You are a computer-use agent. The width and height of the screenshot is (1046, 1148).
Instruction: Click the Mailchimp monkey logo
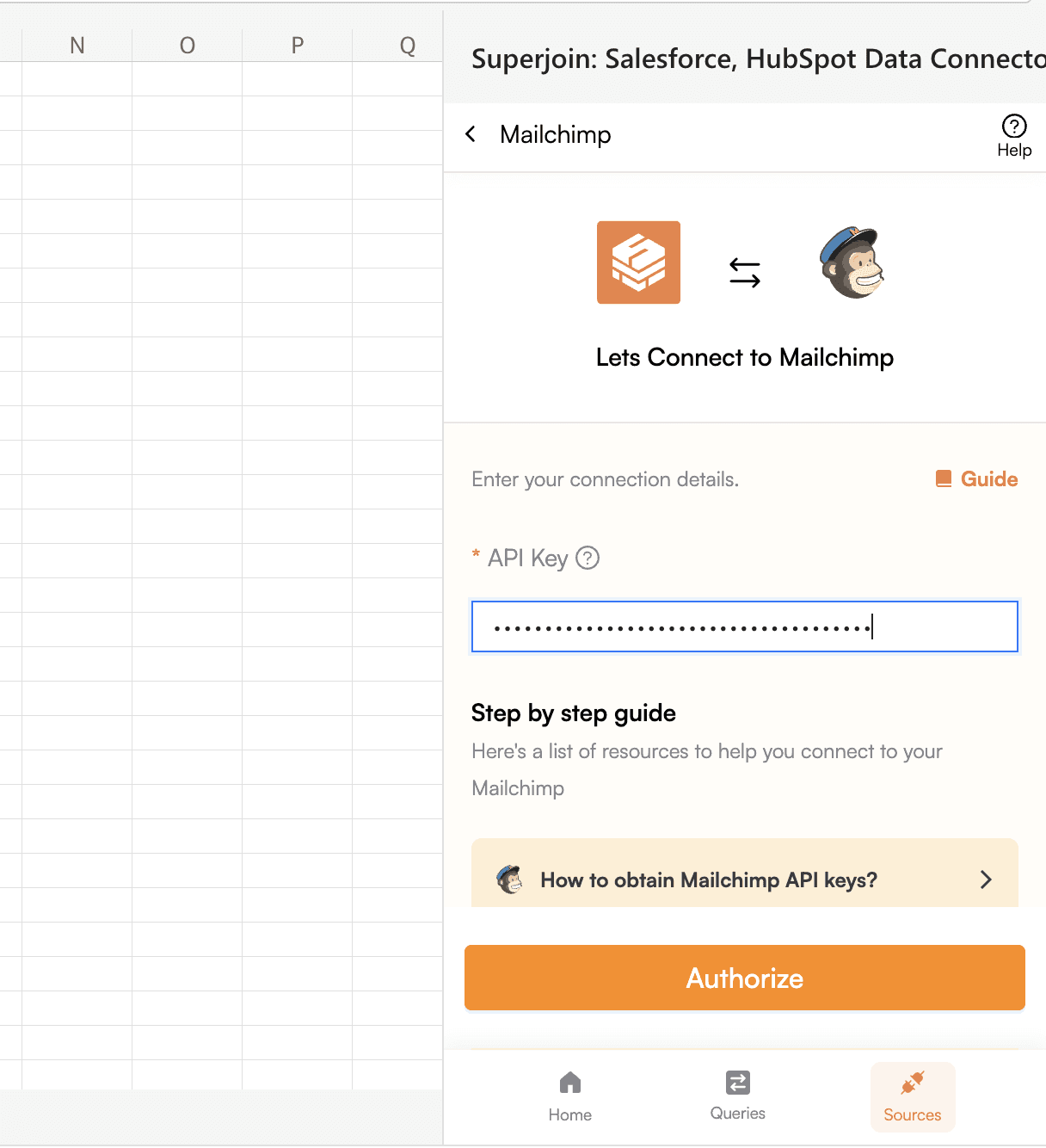pyautogui.click(x=852, y=262)
